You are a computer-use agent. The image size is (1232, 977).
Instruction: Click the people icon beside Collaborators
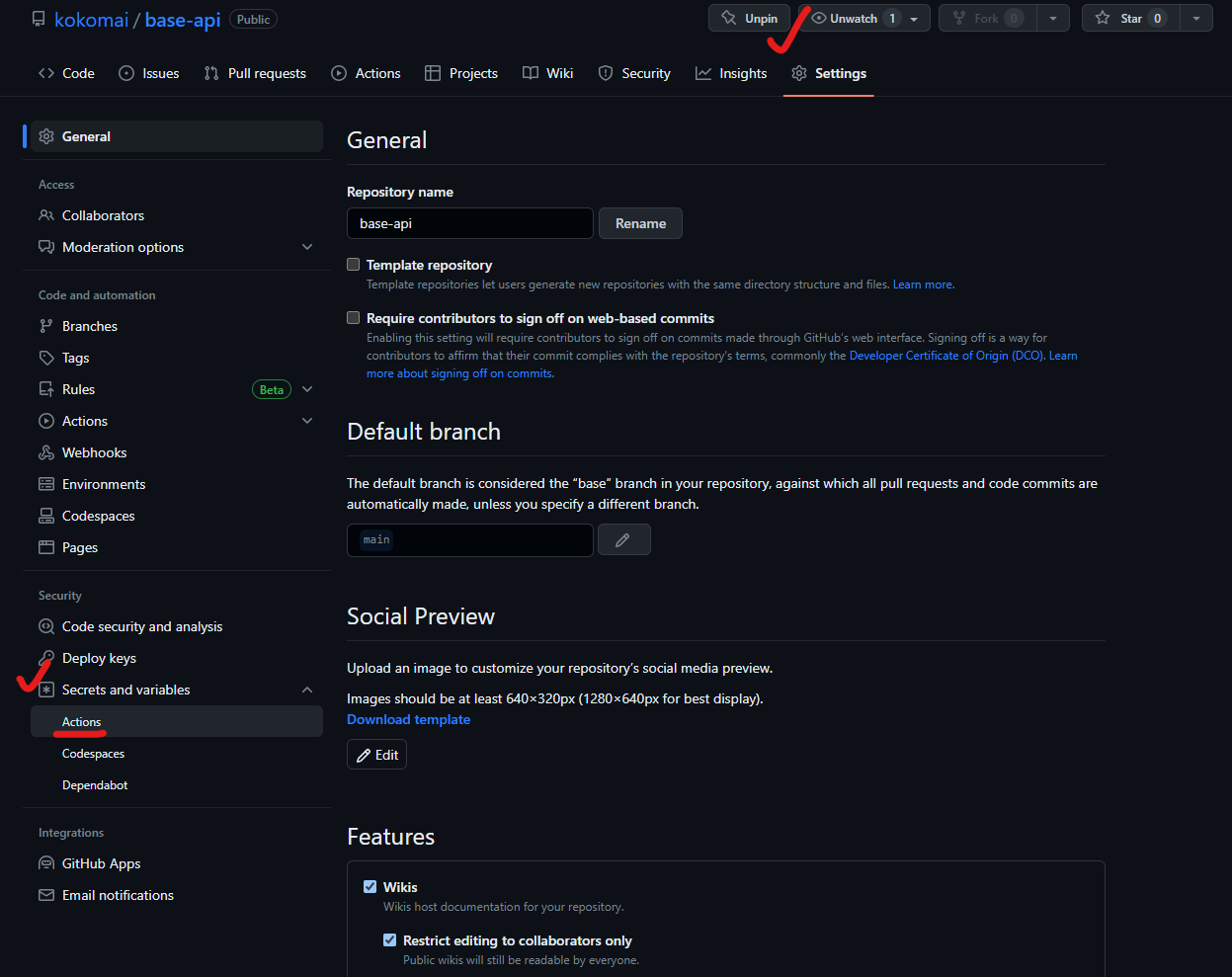[46, 215]
